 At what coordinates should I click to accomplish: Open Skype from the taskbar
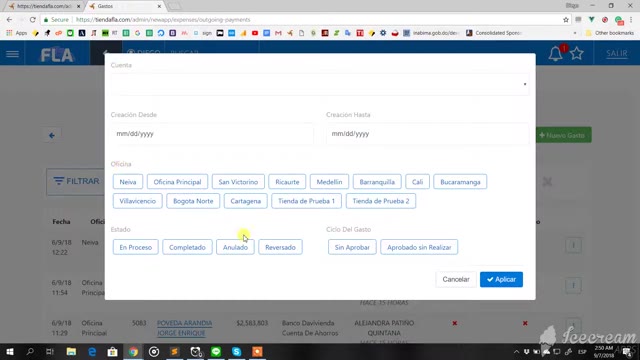coord(236,351)
